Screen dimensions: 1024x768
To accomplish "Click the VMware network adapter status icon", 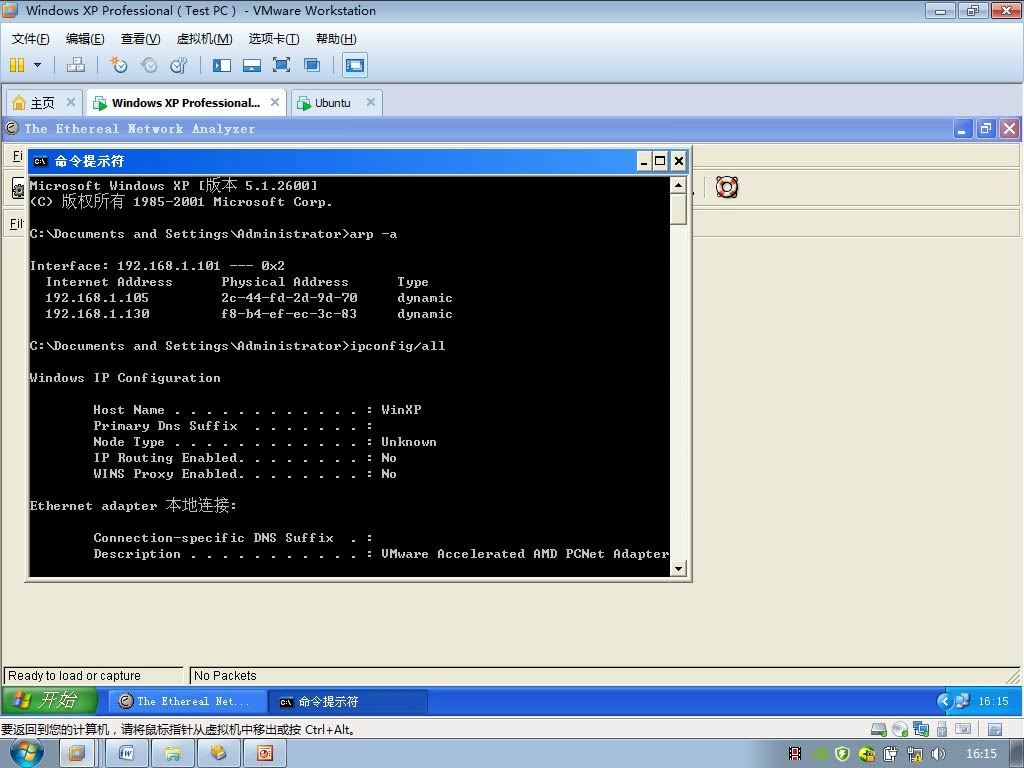I will (x=921, y=729).
